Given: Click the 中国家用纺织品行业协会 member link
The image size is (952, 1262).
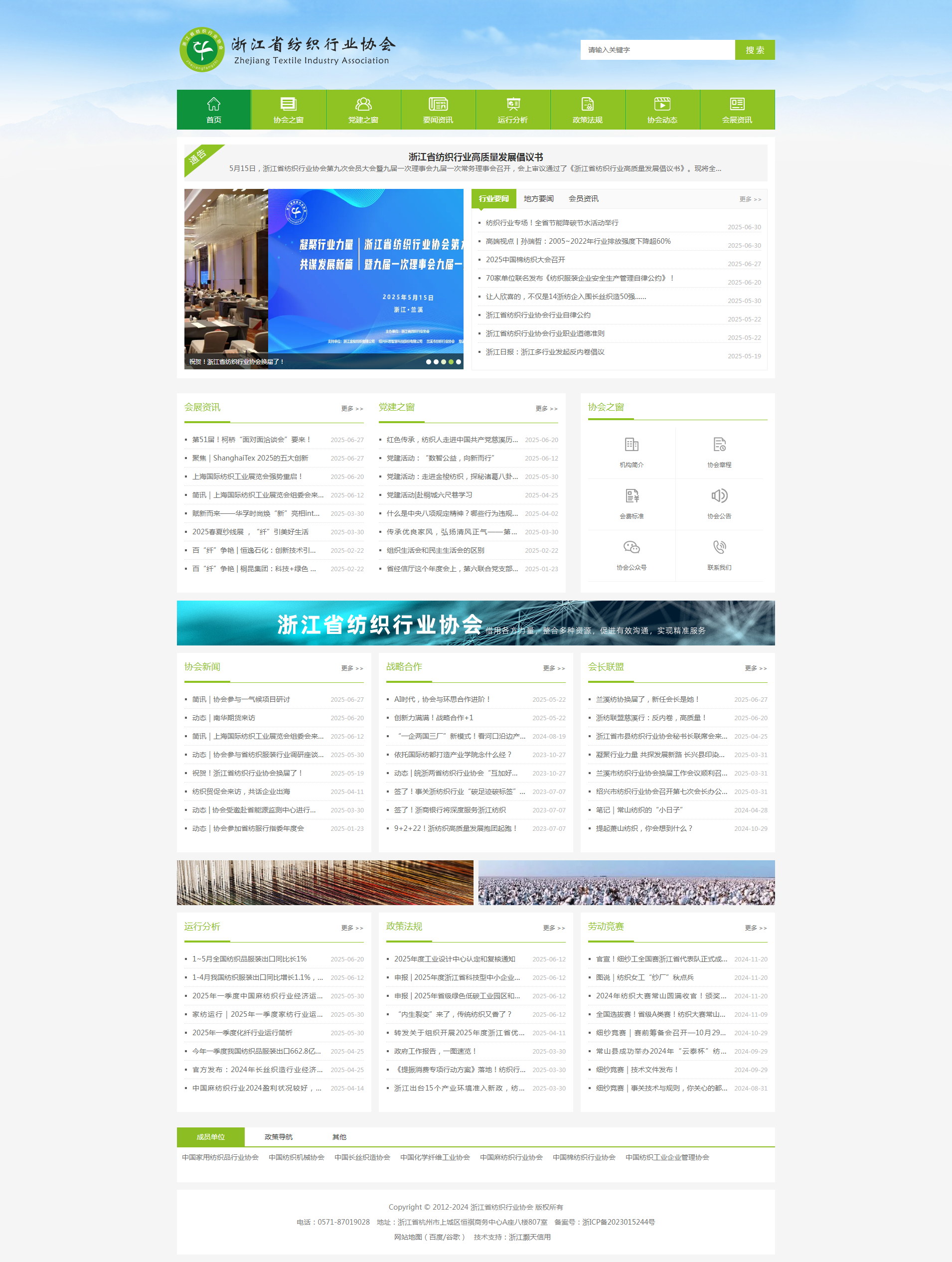Looking at the screenshot, I should point(220,1157).
